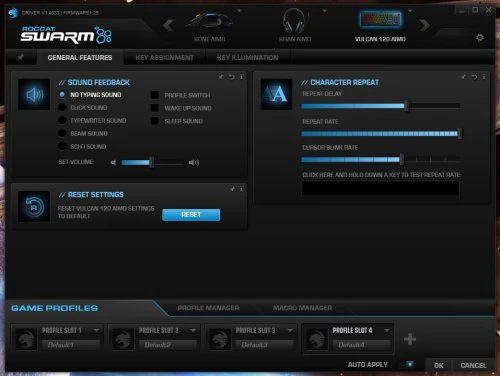Expand Profile Slot 4 dropdown
This screenshot has width=500, height=376.
[x=387, y=330]
